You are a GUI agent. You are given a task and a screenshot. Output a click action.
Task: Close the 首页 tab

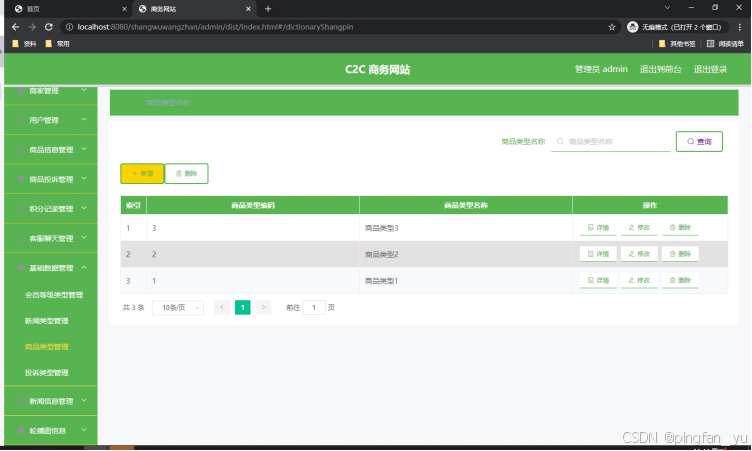(124, 9)
